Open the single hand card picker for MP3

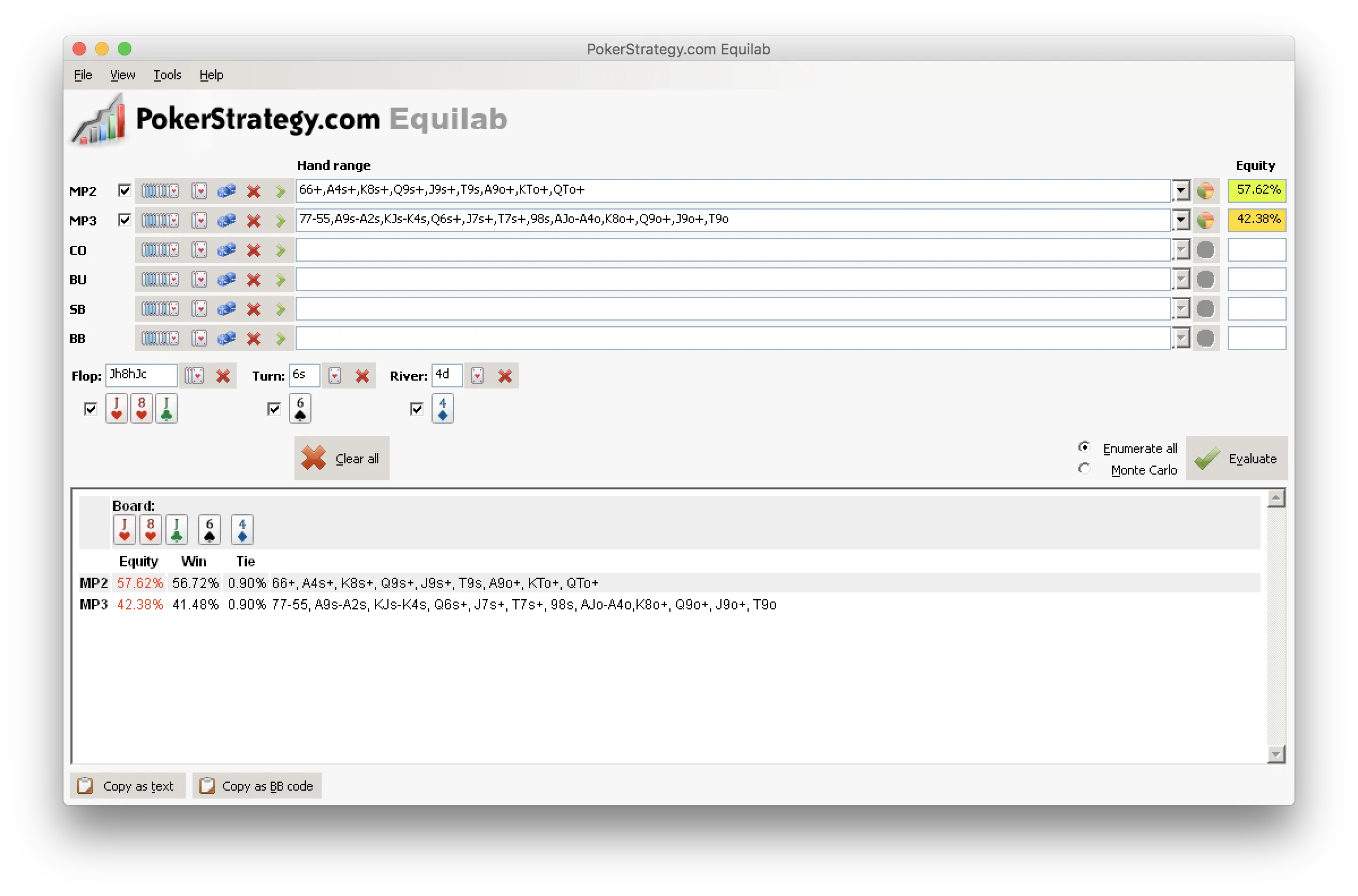(199, 220)
